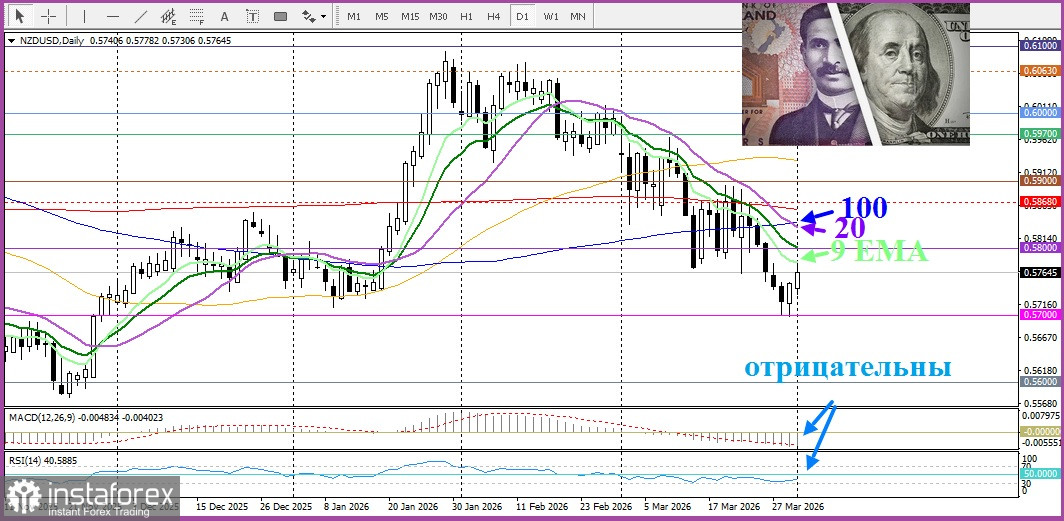
Task: Click the banknote image thumbnail
Action: (x=855, y=73)
